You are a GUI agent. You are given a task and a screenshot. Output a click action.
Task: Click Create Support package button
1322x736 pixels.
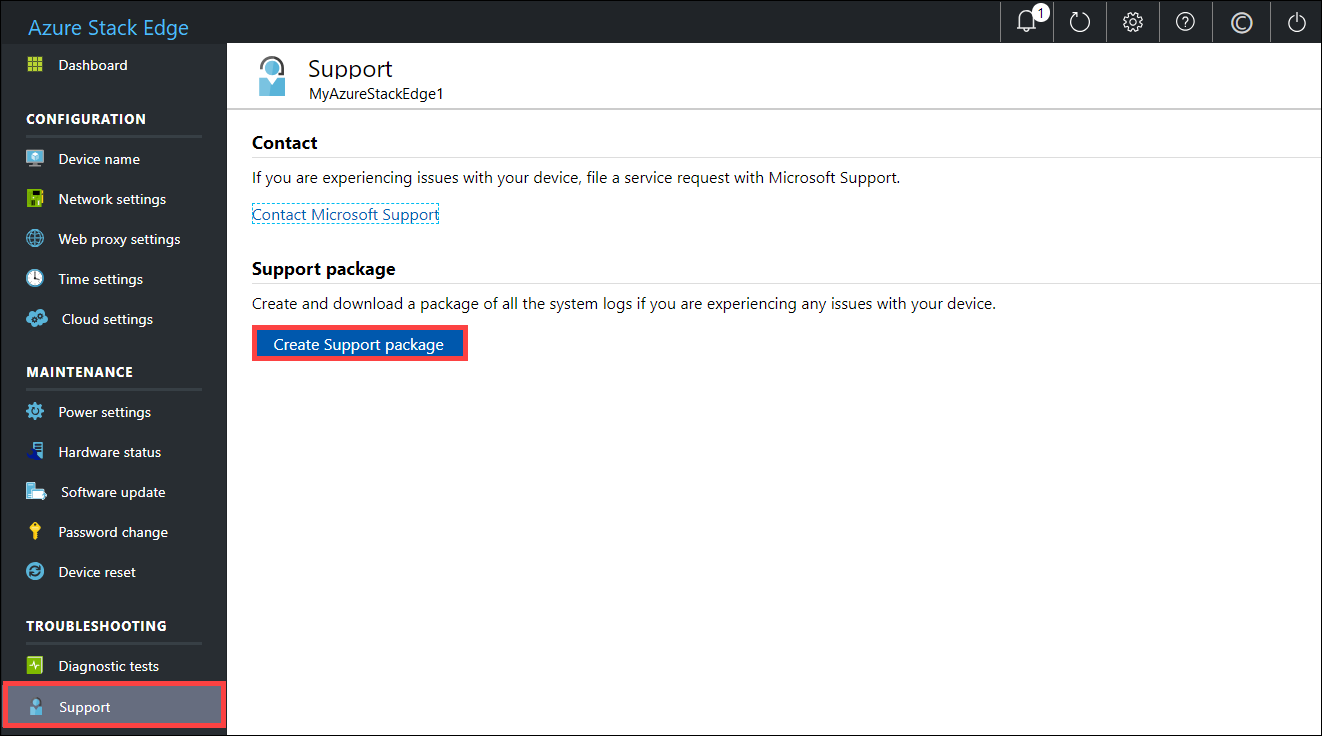[359, 344]
